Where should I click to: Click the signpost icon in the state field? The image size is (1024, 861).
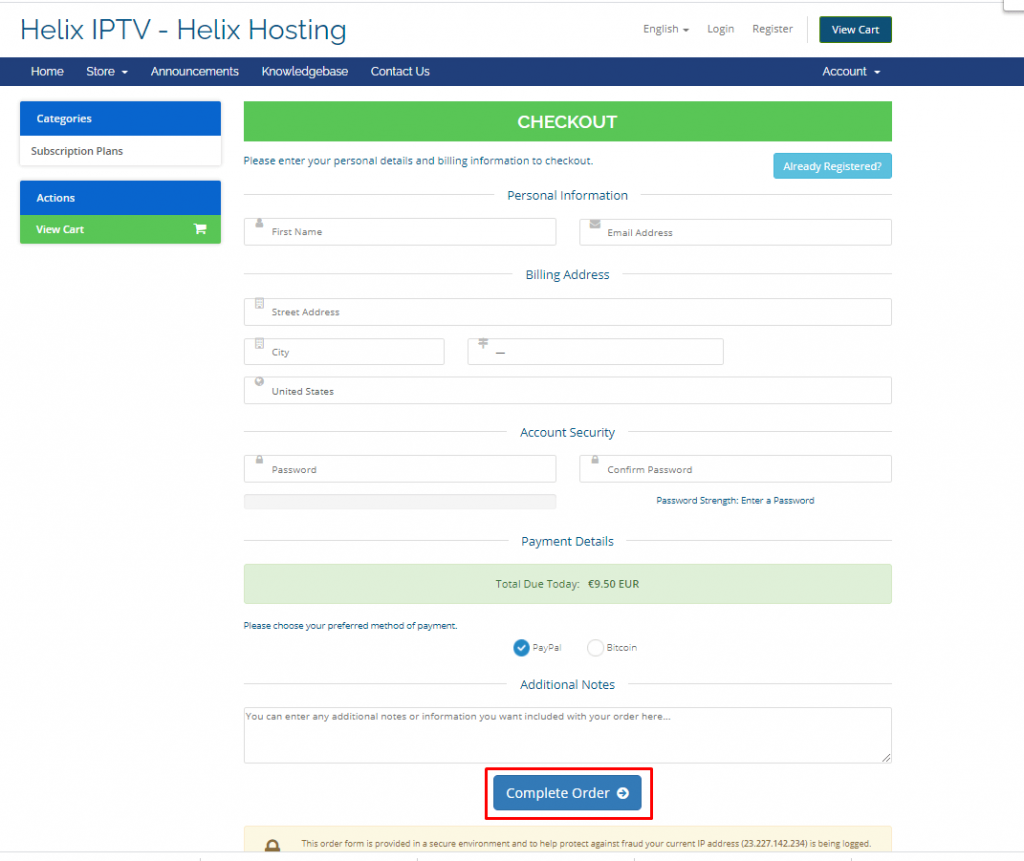(x=483, y=343)
